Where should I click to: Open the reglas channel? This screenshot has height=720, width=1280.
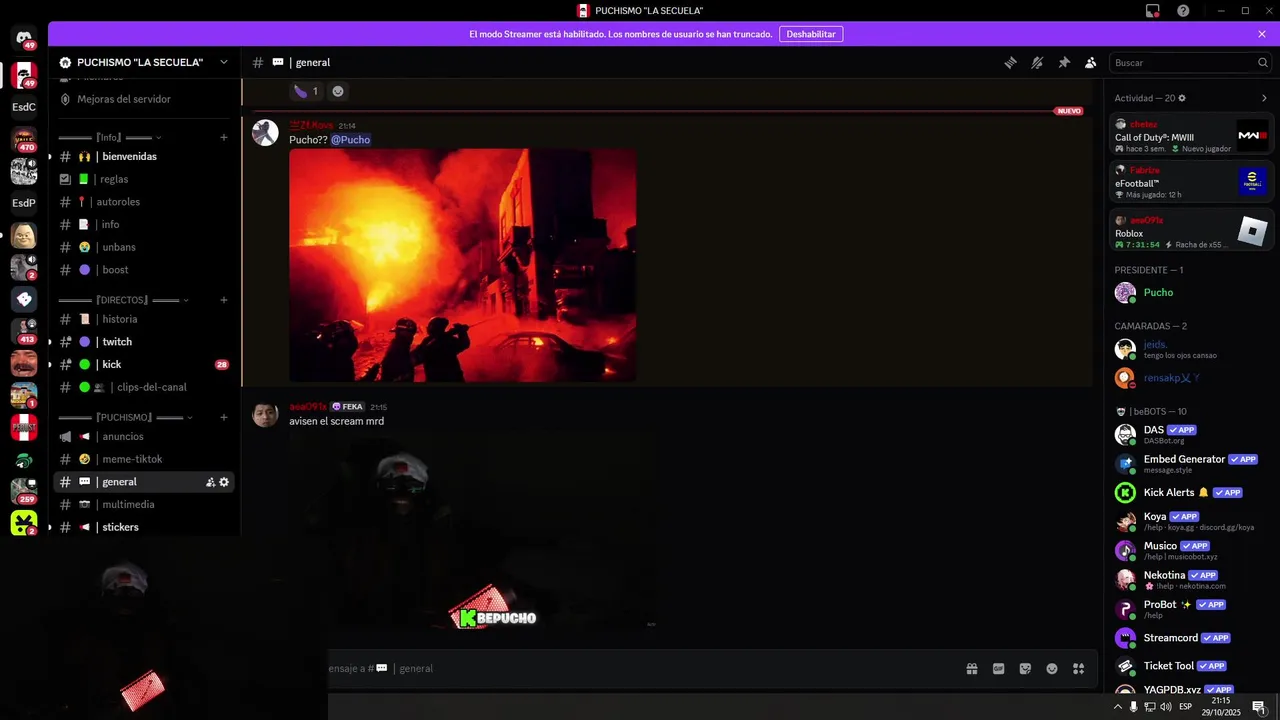(x=143, y=179)
